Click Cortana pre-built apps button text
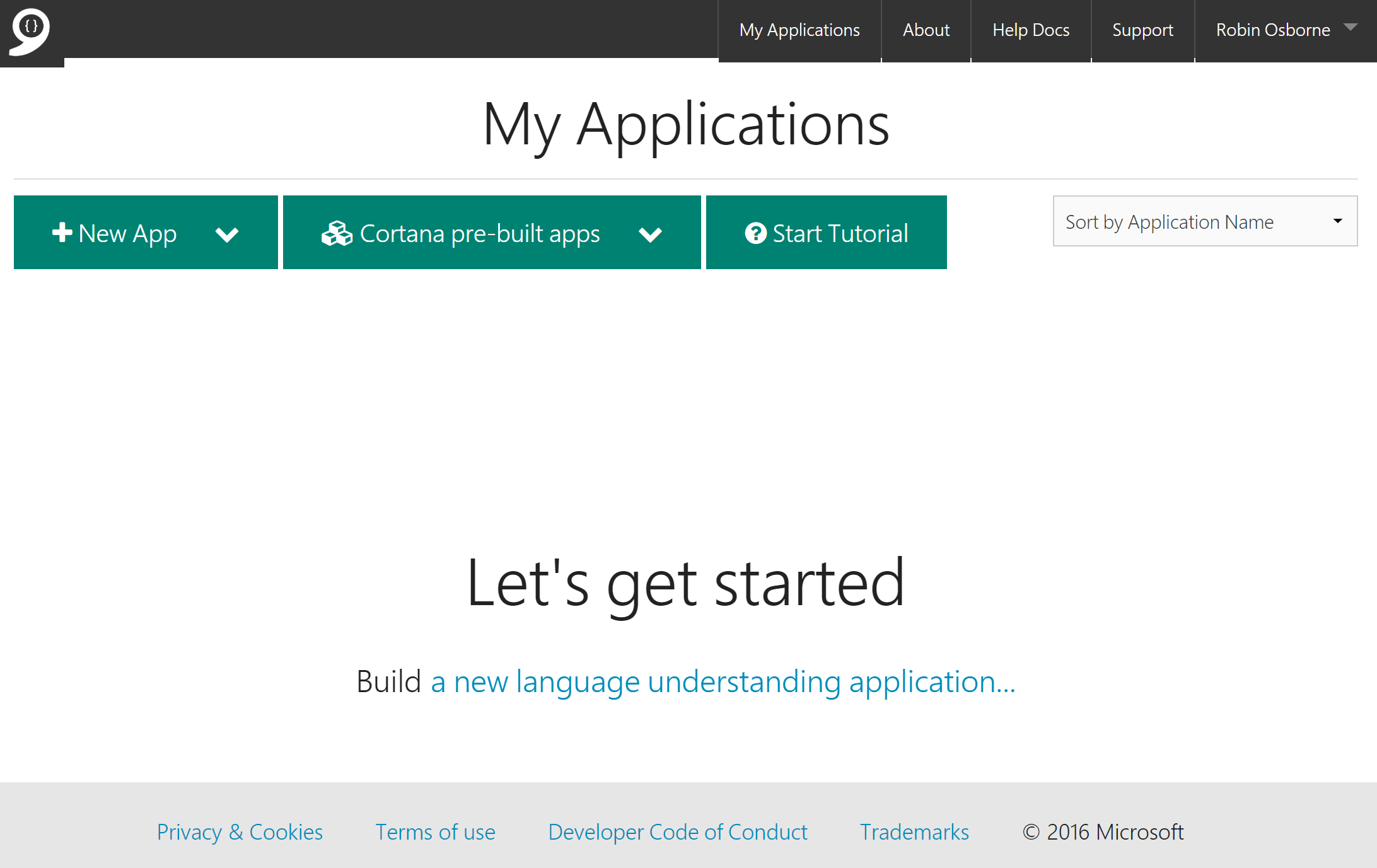 (x=480, y=233)
